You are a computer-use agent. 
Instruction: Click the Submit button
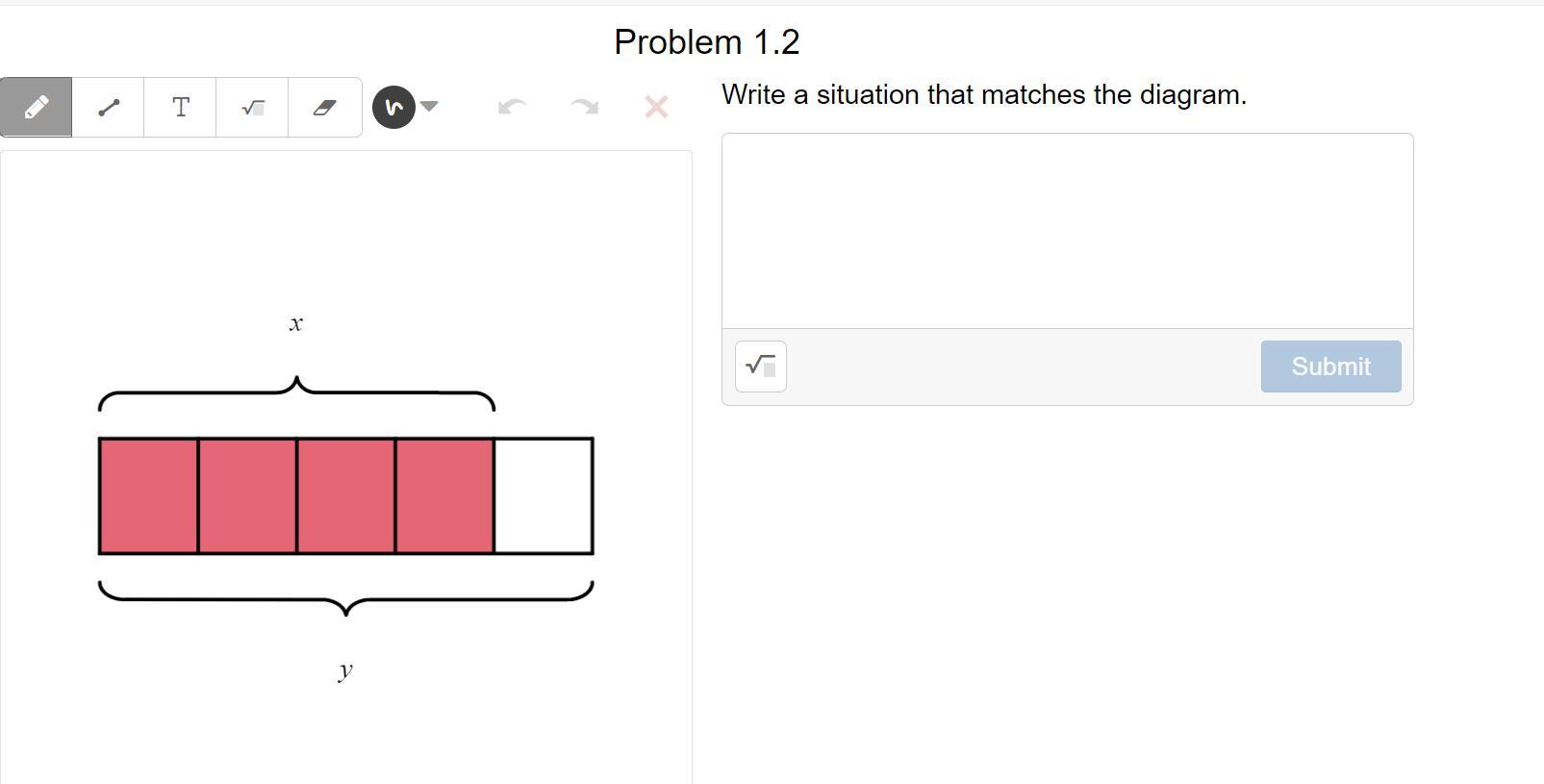[x=1330, y=367]
